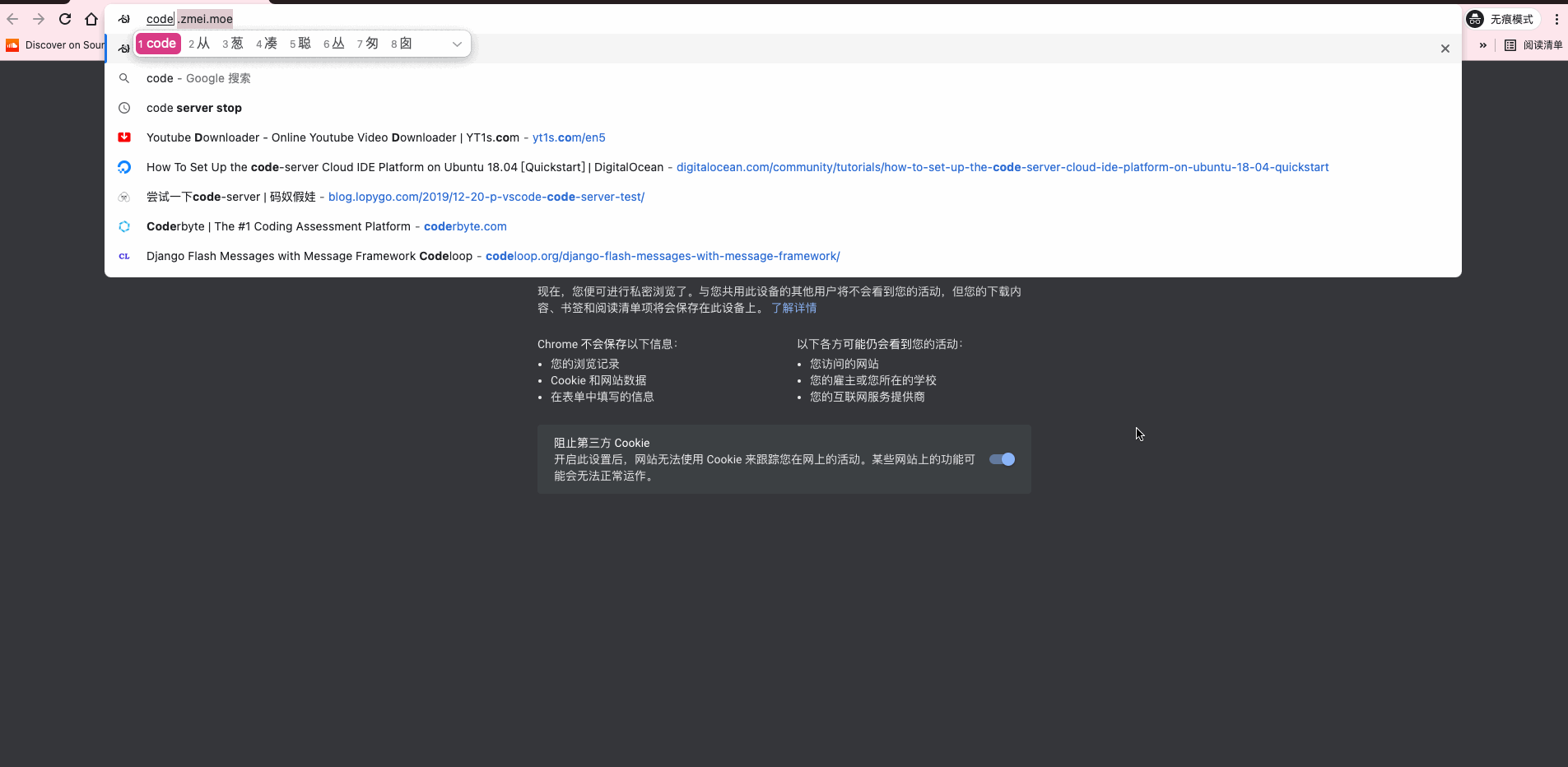The width and height of the screenshot is (1568, 767).
Task: Pick IME candidate 6 丛
Action: pyautogui.click(x=334, y=44)
